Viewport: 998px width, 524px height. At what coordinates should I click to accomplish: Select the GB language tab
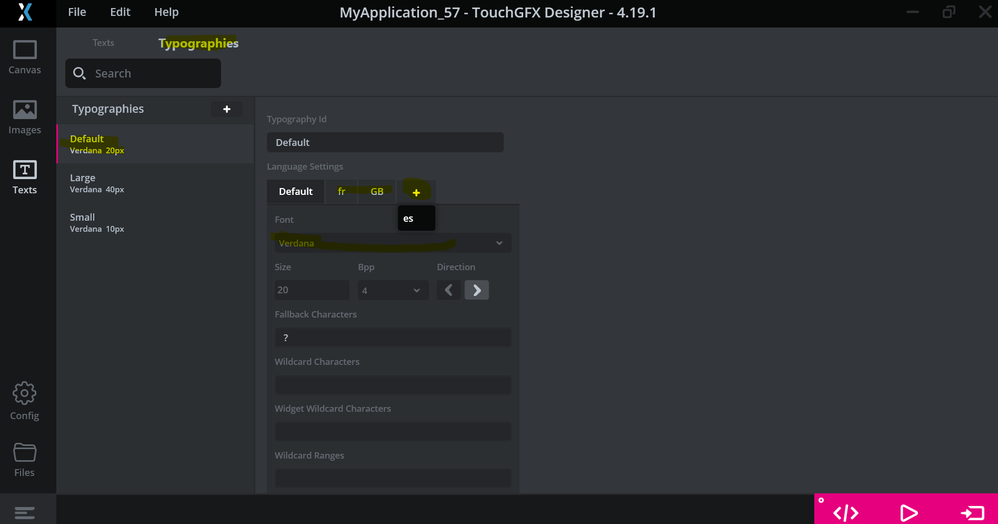tap(377, 192)
